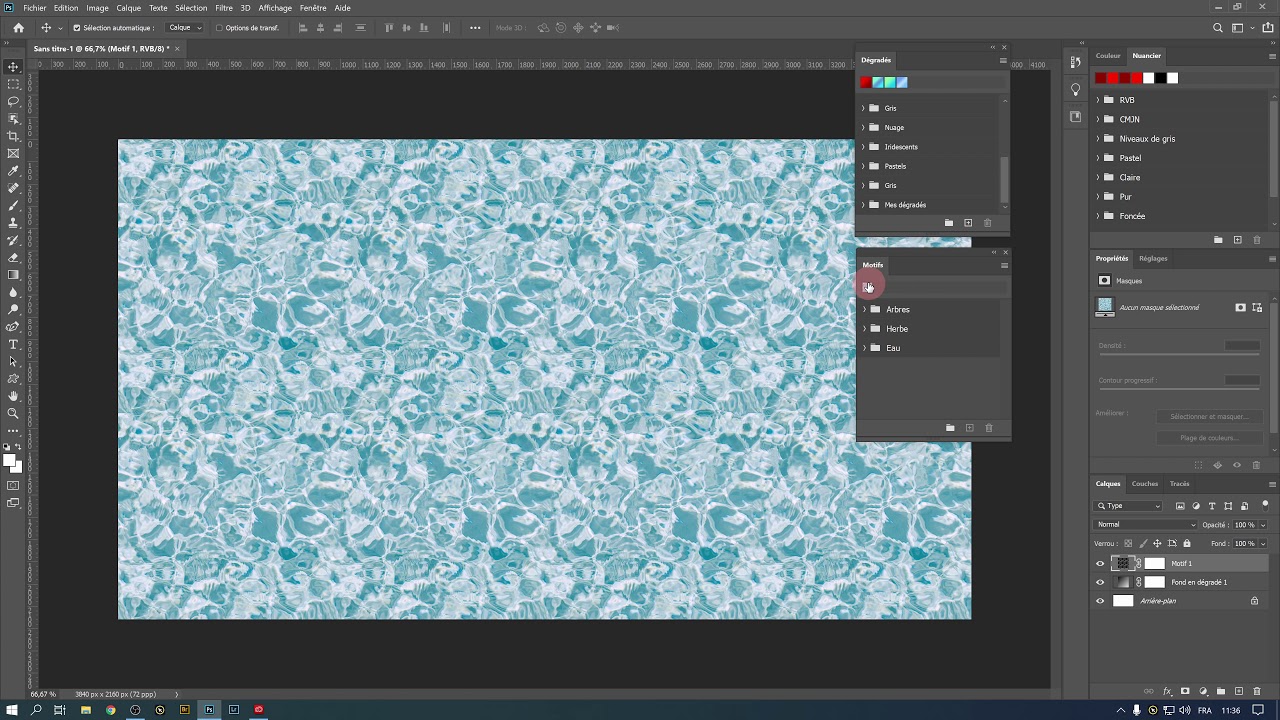Select the Brush tool

pyautogui.click(x=13, y=205)
